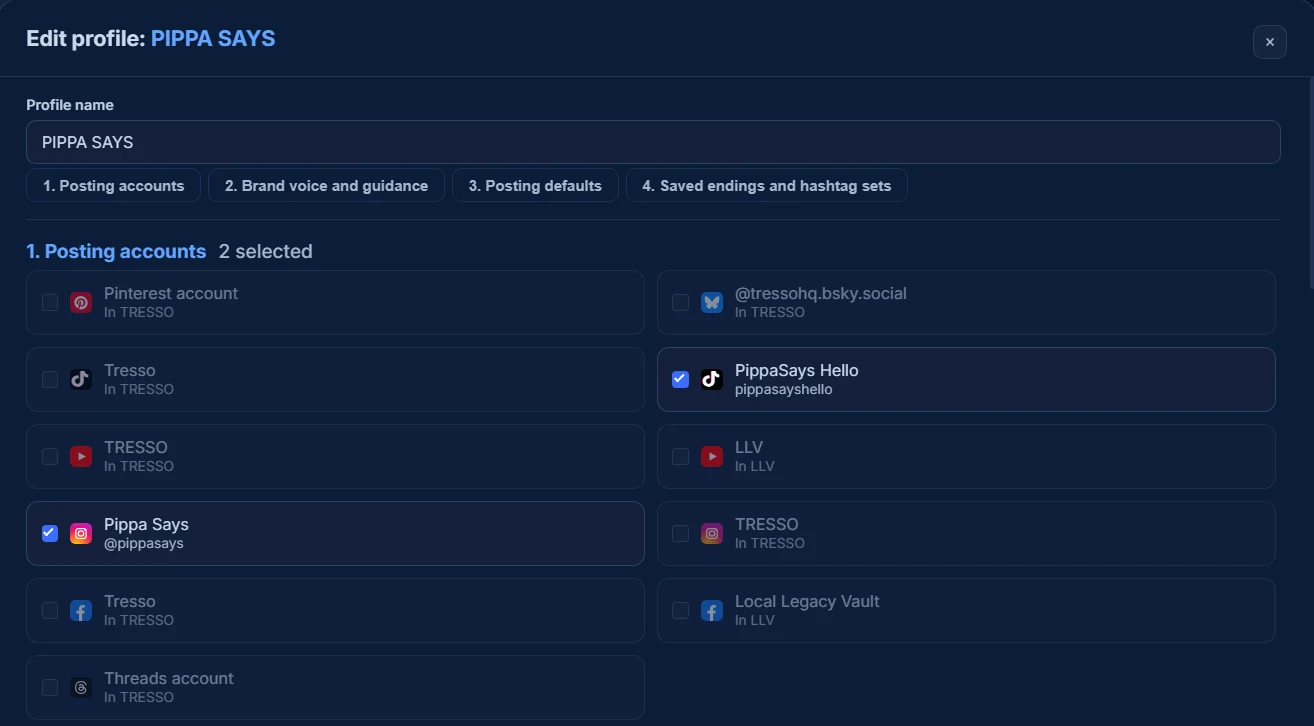Click the 'Threads account' name text
This screenshot has height=726, width=1314.
coord(169,678)
